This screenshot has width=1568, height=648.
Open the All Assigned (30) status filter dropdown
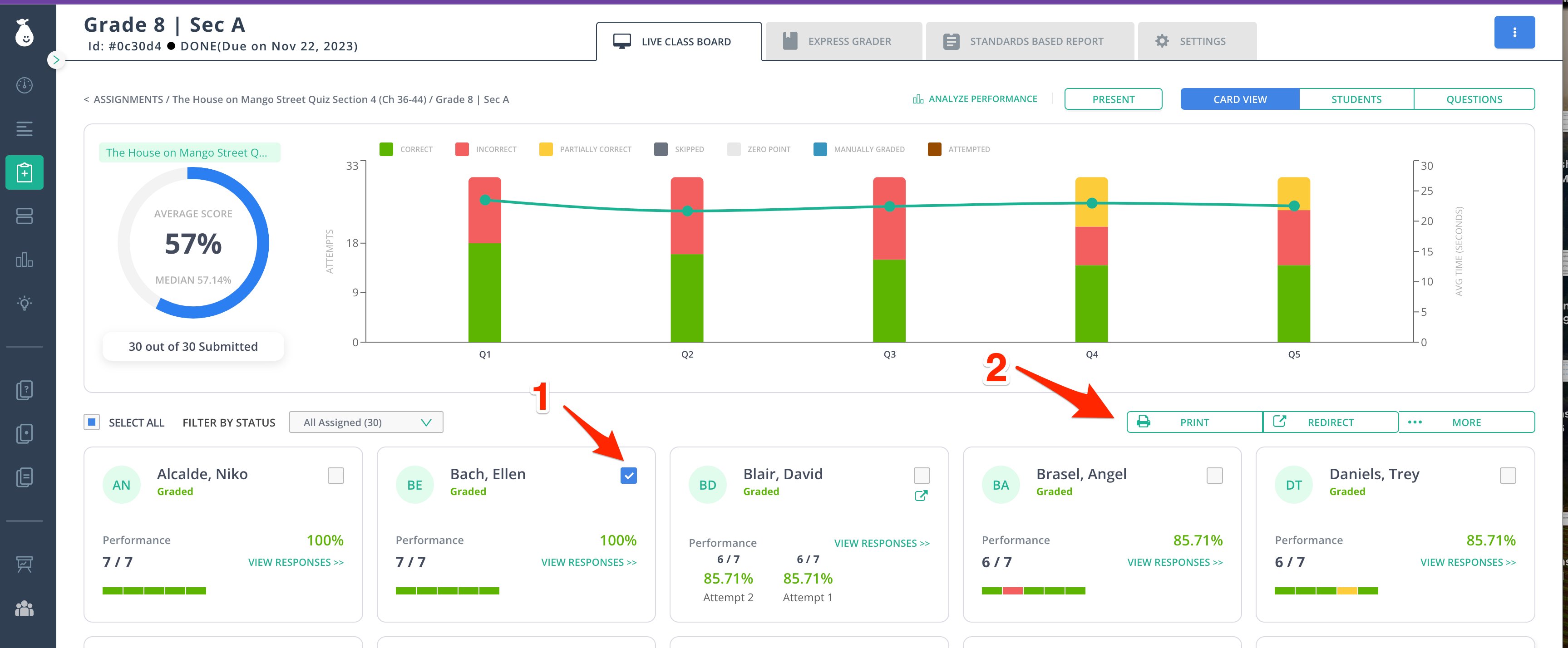pyautogui.click(x=366, y=422)
